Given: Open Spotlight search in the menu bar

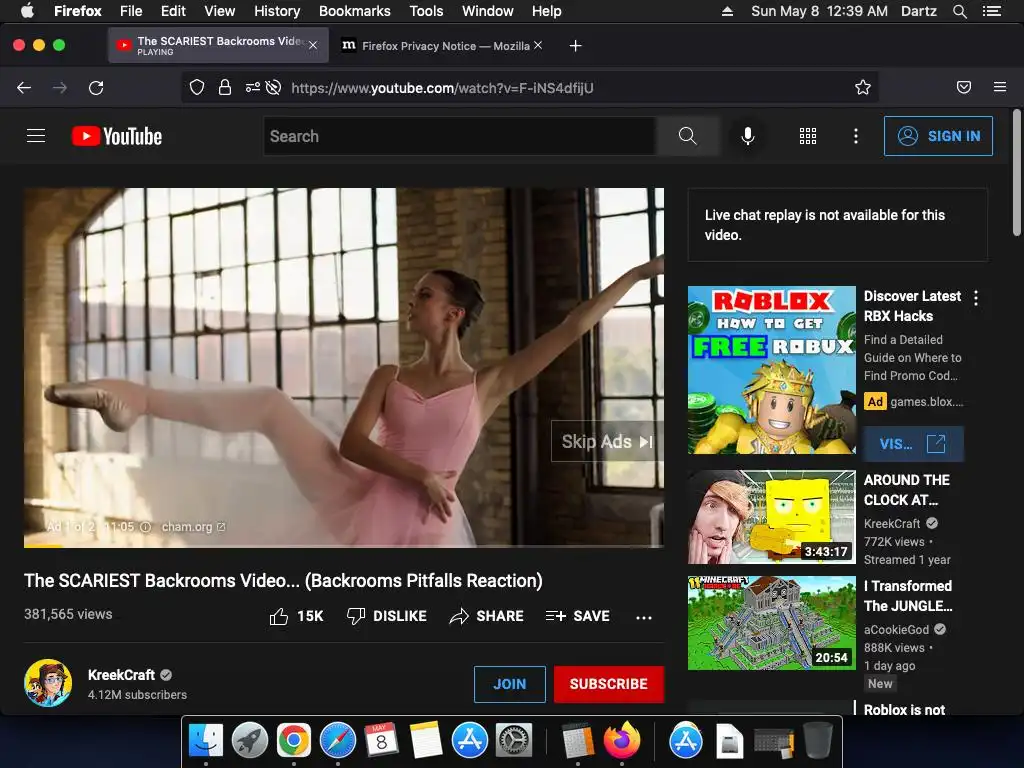Looking at the screenshot, I should (x=959, y=11).
